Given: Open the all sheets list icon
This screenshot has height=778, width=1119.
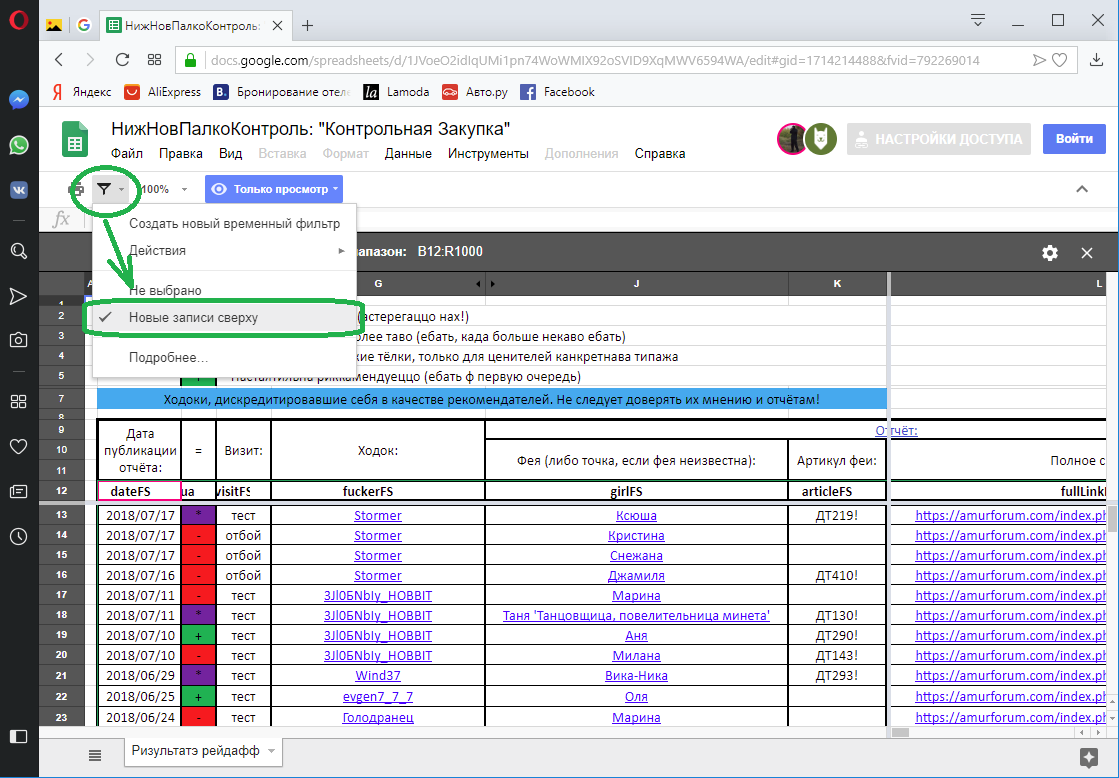Looking at the screenshot, I should 95,754.
